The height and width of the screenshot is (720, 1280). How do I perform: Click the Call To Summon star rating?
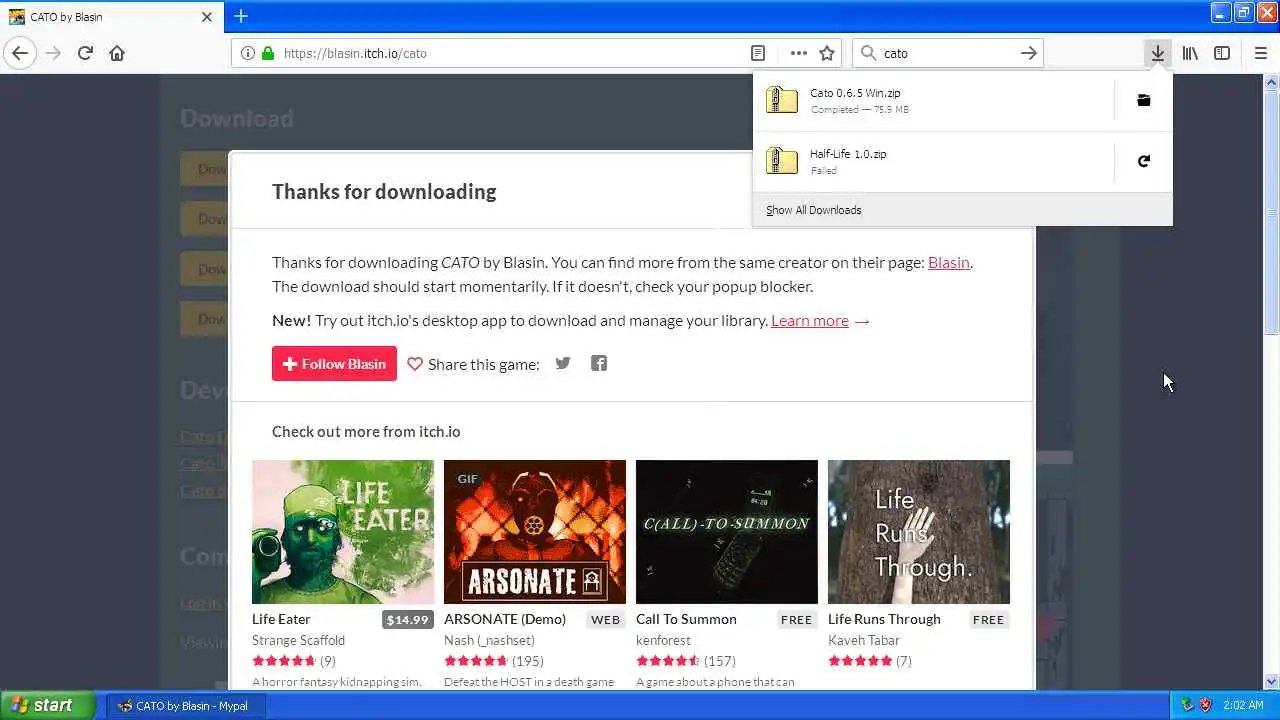[668, 661]
